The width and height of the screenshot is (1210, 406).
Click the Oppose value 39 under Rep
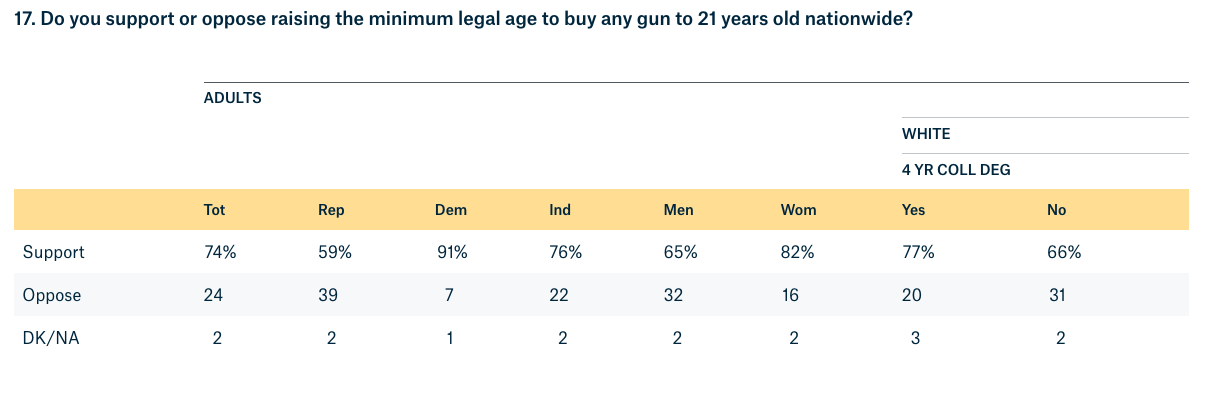point(331,296)
